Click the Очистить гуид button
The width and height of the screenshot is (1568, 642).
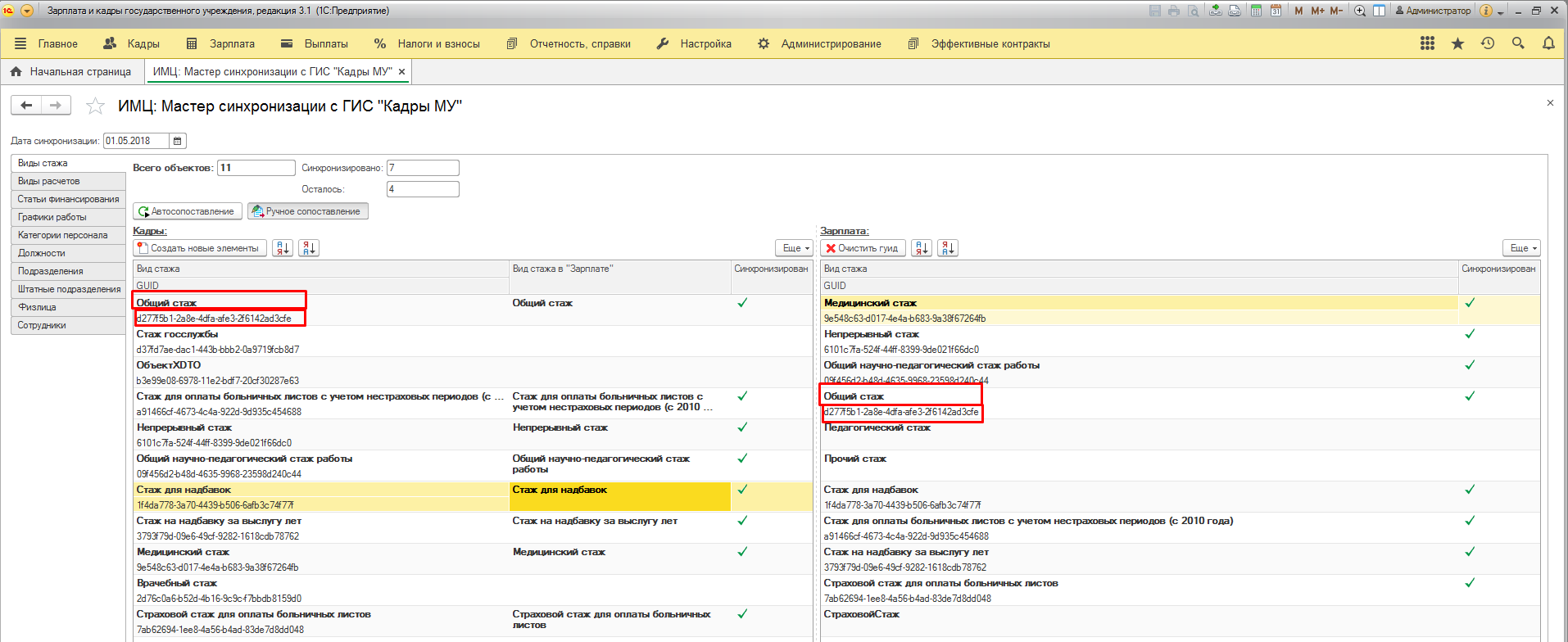pyautogui.click(x=863, y=248)
